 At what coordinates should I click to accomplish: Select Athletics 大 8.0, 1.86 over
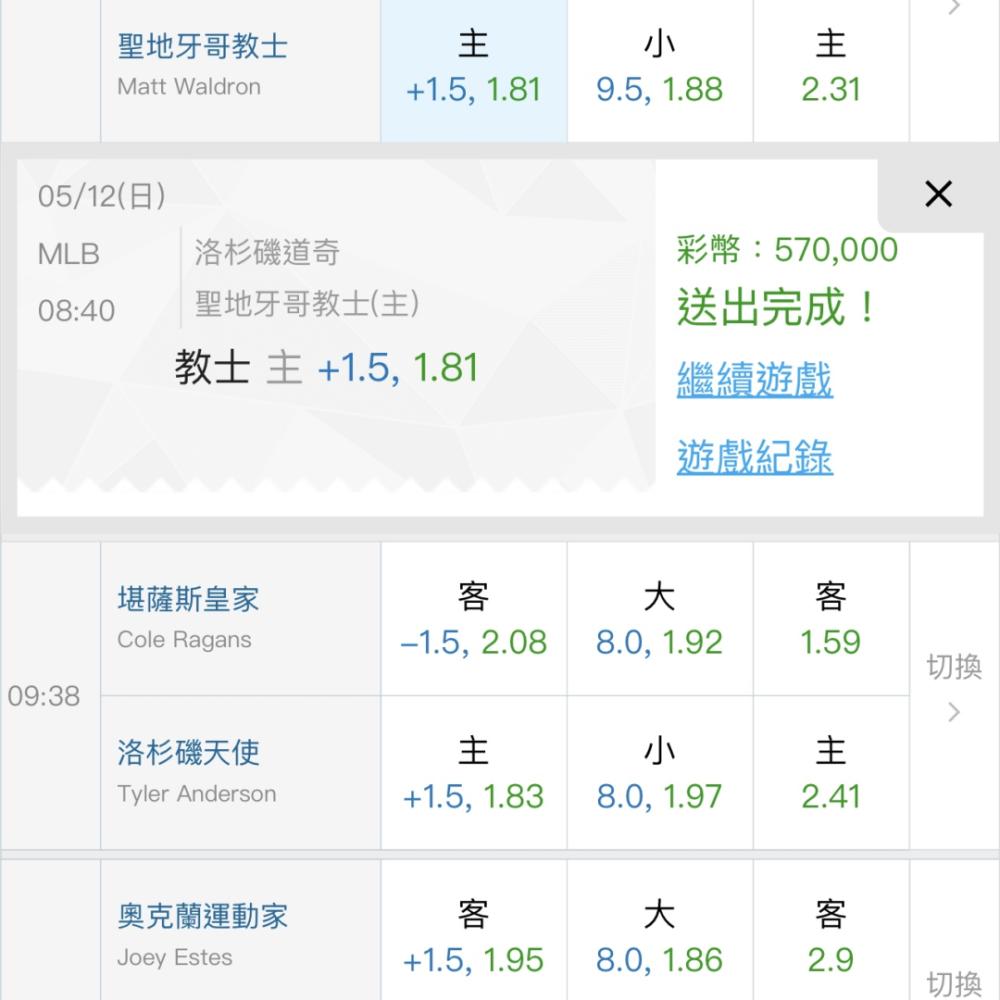point(659,938)
